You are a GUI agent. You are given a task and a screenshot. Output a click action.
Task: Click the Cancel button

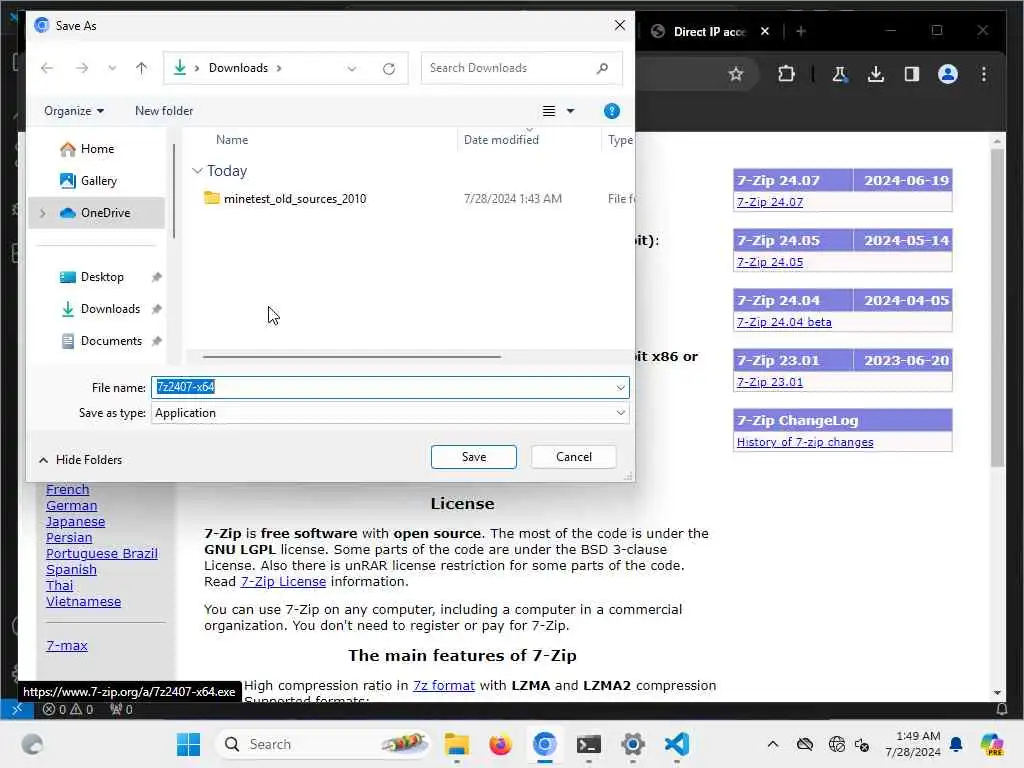573,457
